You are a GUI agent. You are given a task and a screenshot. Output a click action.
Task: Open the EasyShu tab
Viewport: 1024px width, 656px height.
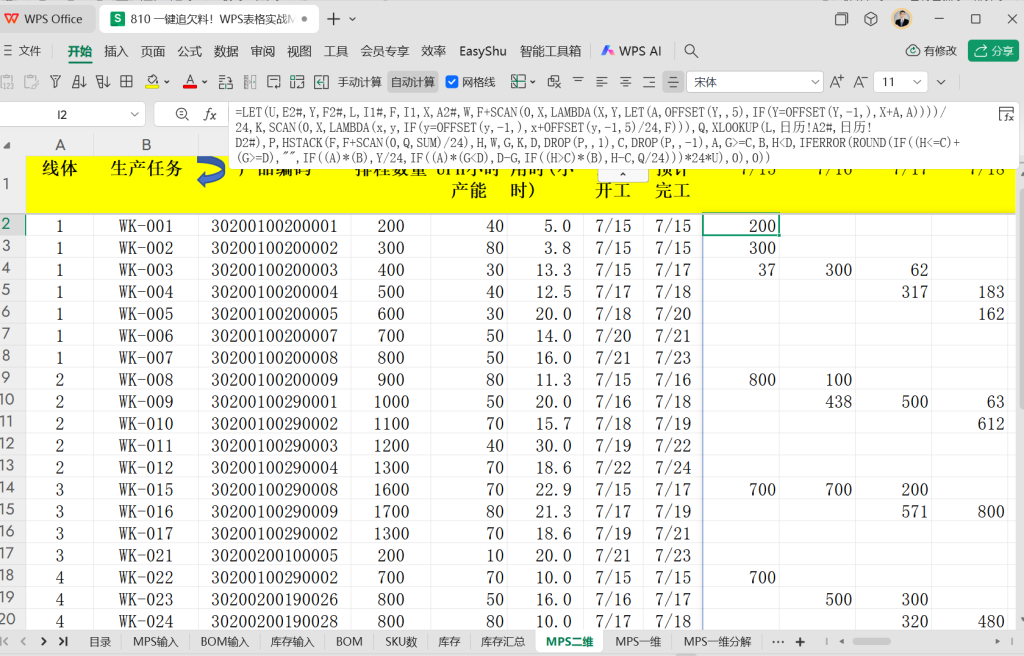483,51
